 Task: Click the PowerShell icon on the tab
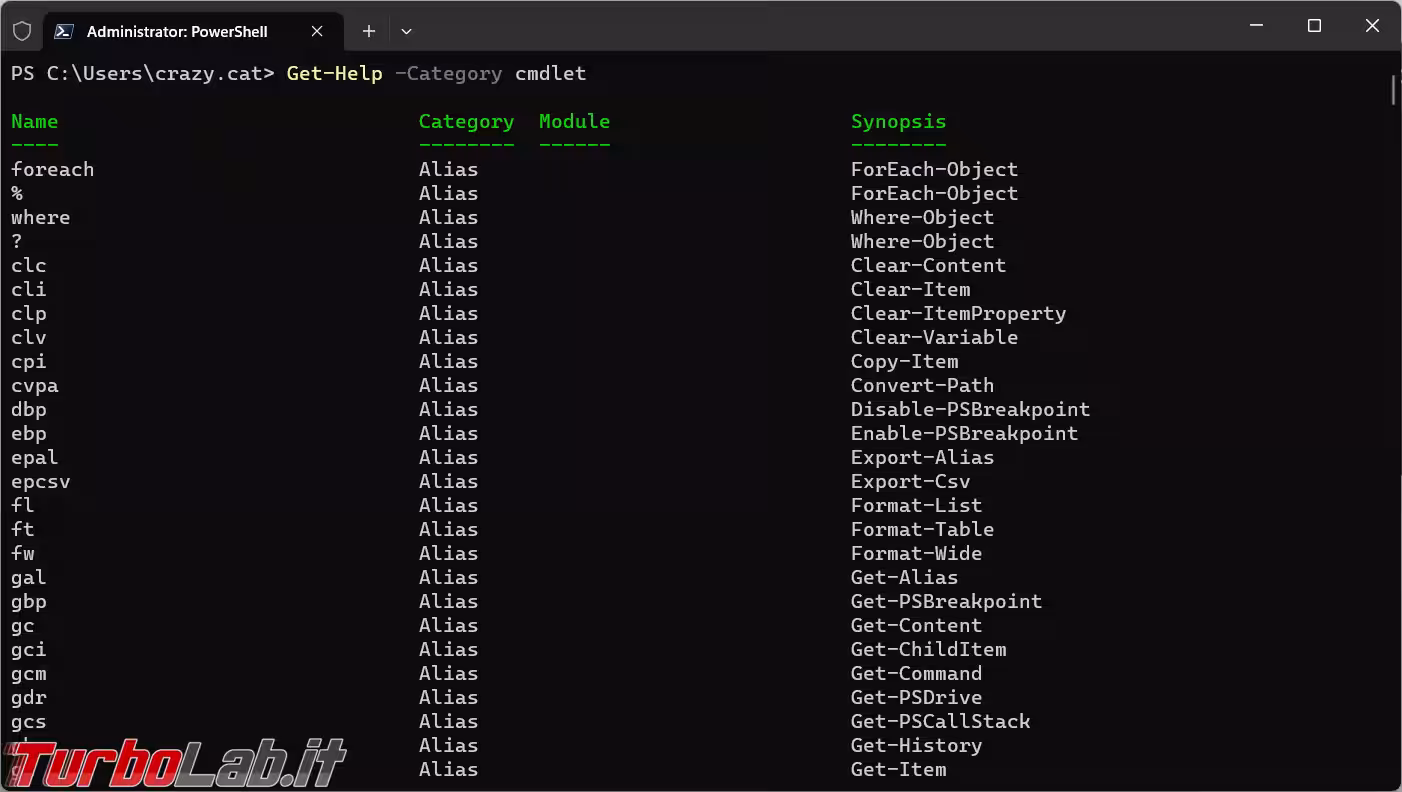click(x=64, y=31)
